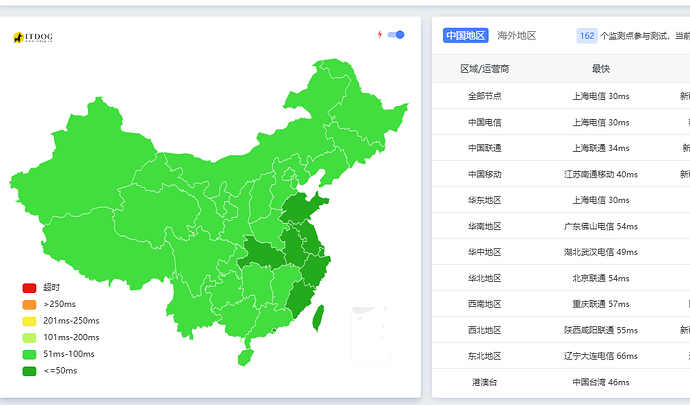Click the South China Sea inset map
This screenshot has height=405, width=690.
(371, 335)
